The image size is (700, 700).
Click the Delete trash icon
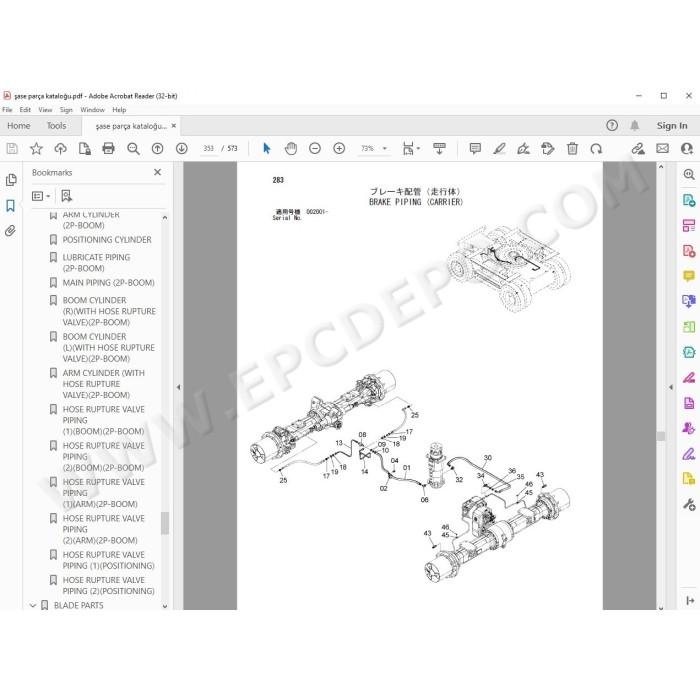(572, 148)
